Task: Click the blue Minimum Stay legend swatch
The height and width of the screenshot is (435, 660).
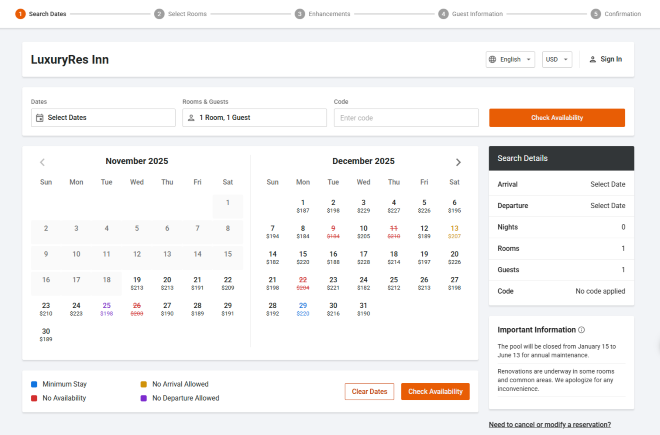Action: coord(34,384)
